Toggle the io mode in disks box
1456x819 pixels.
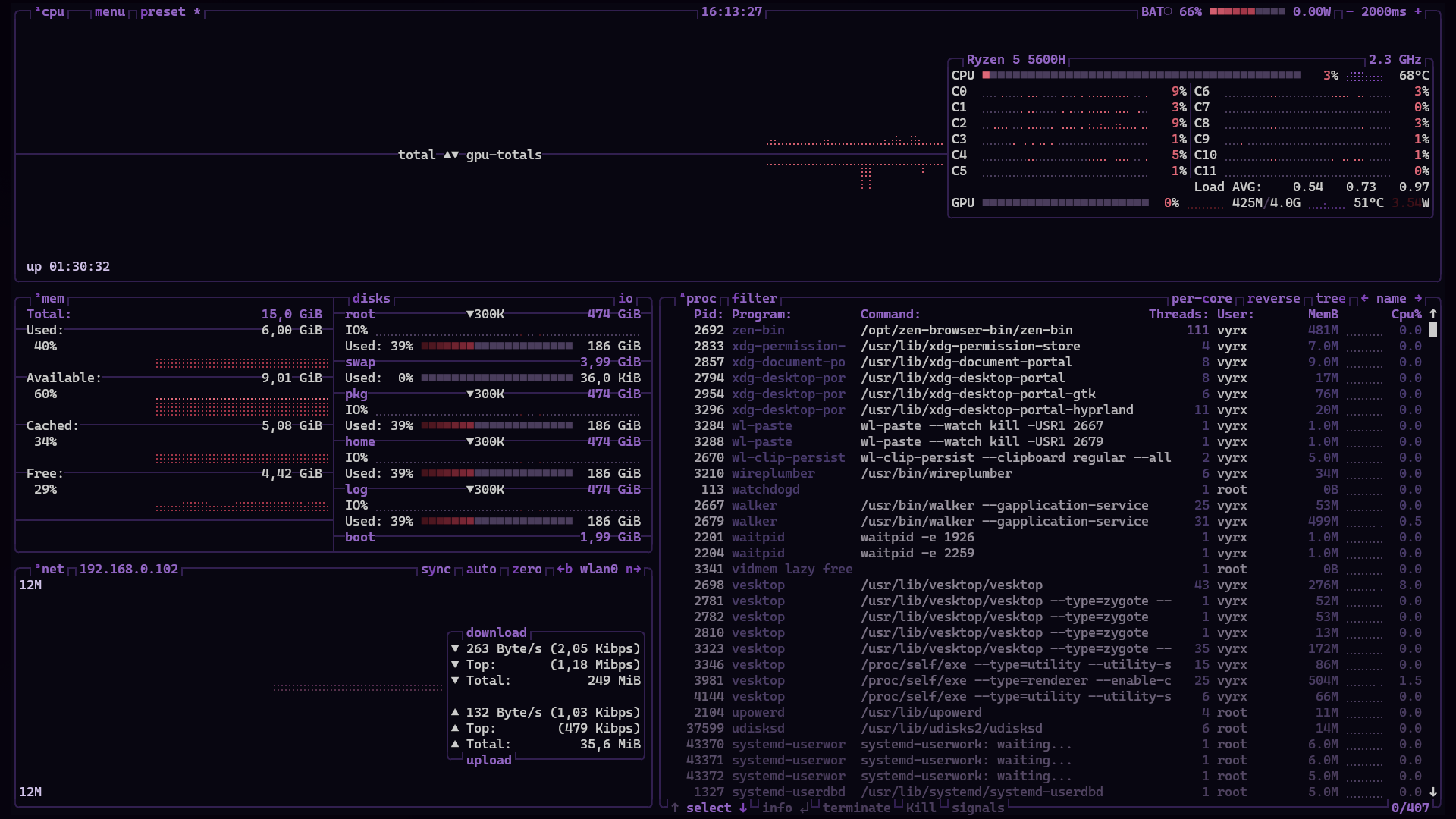625,299
